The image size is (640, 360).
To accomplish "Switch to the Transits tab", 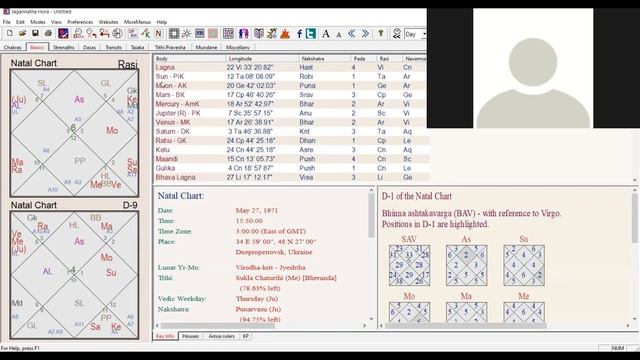I will pyautogui.click(x=113, y=47).
